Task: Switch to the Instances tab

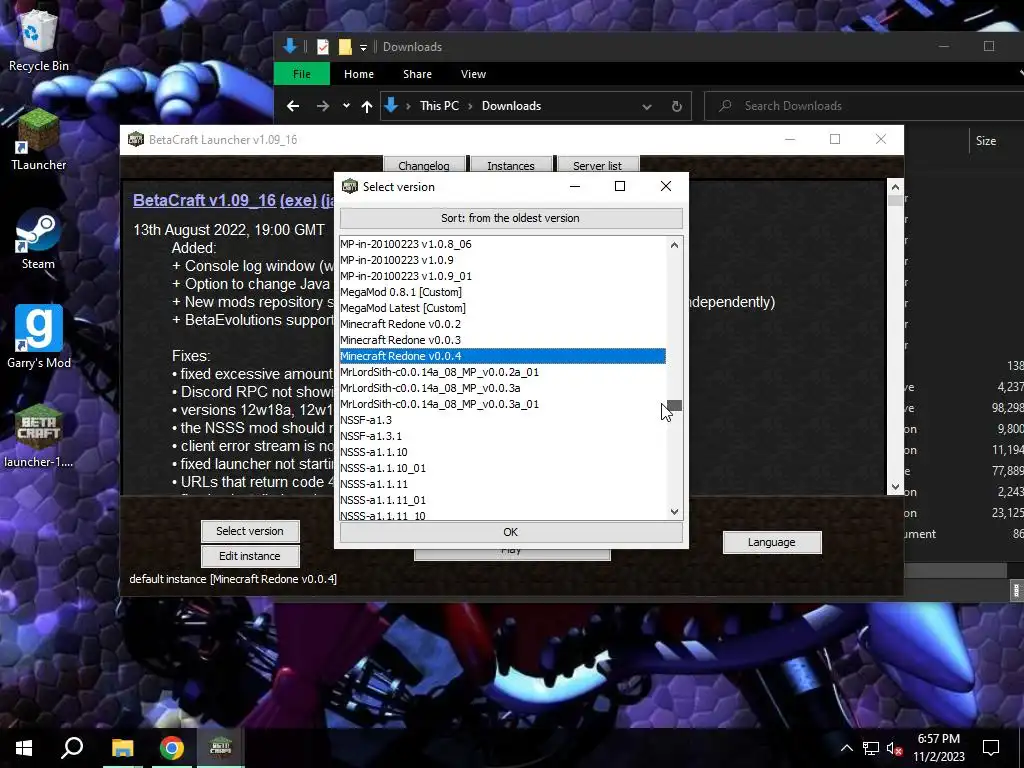Action: pyautogui.click(x=511, y=166)
